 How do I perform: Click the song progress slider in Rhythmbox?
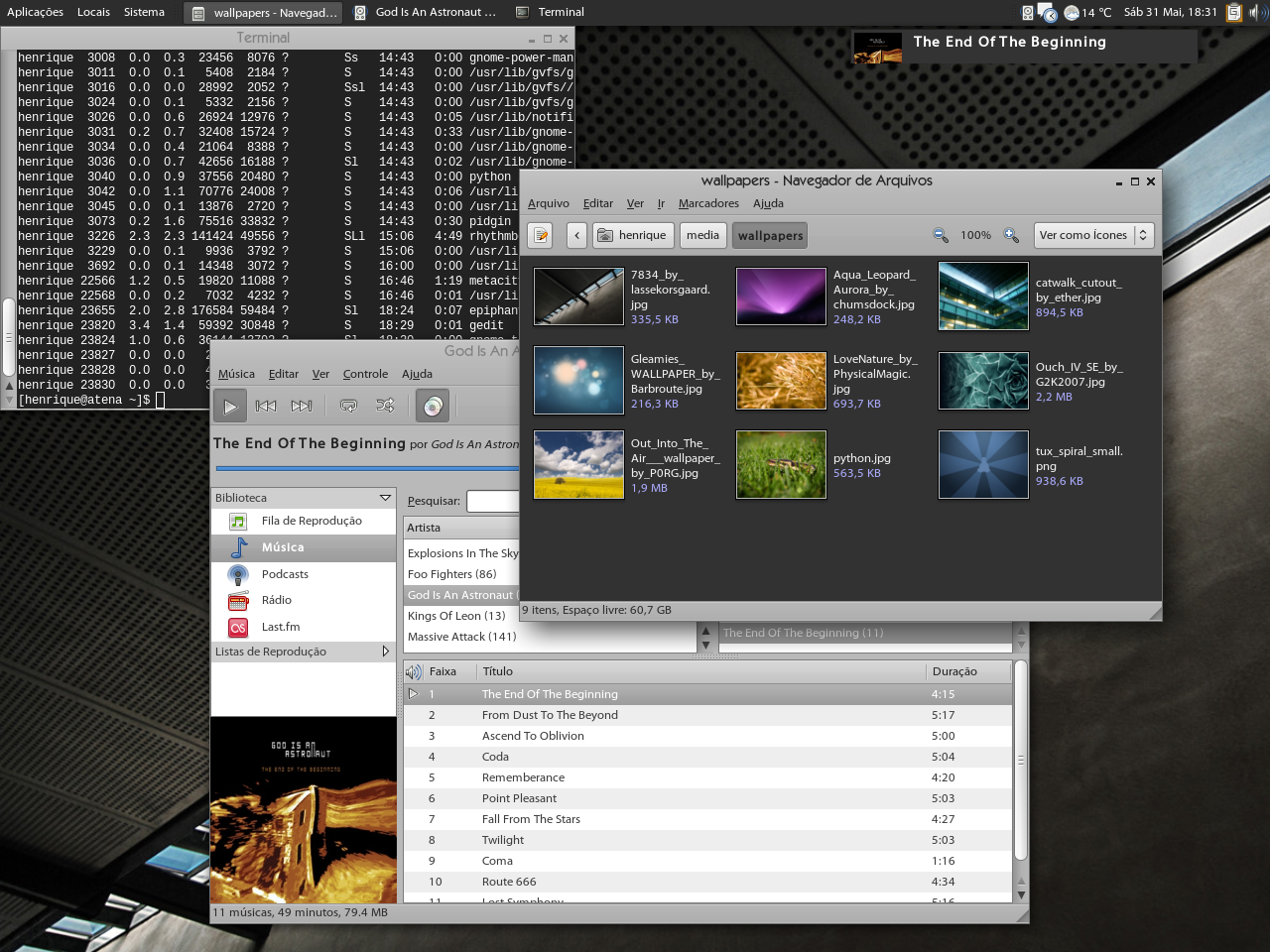coord(367,468)
